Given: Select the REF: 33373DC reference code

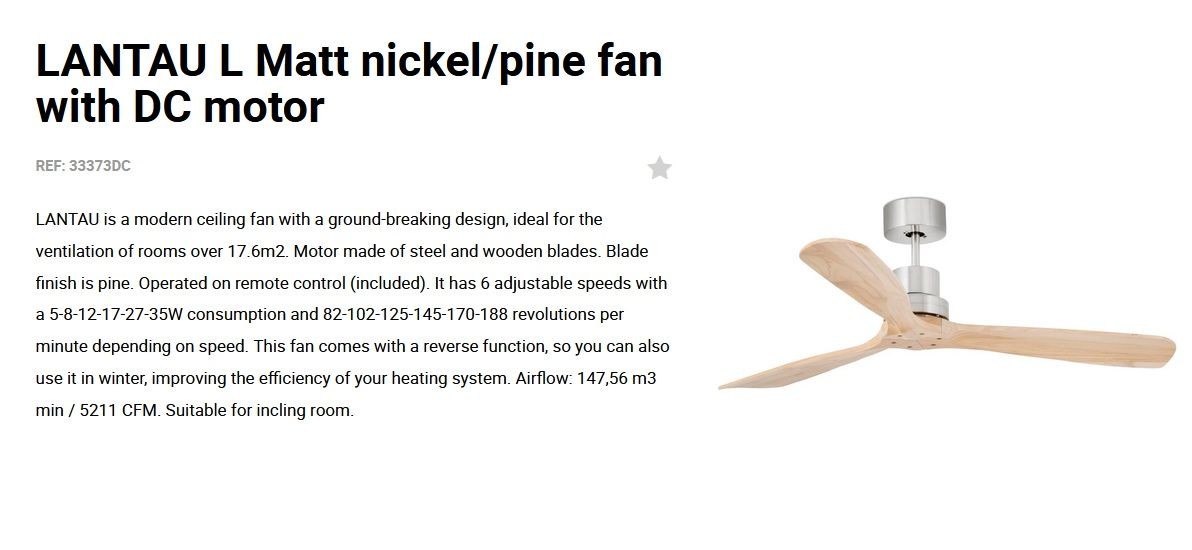Looking at the screenshot, I should coord(83,166).
